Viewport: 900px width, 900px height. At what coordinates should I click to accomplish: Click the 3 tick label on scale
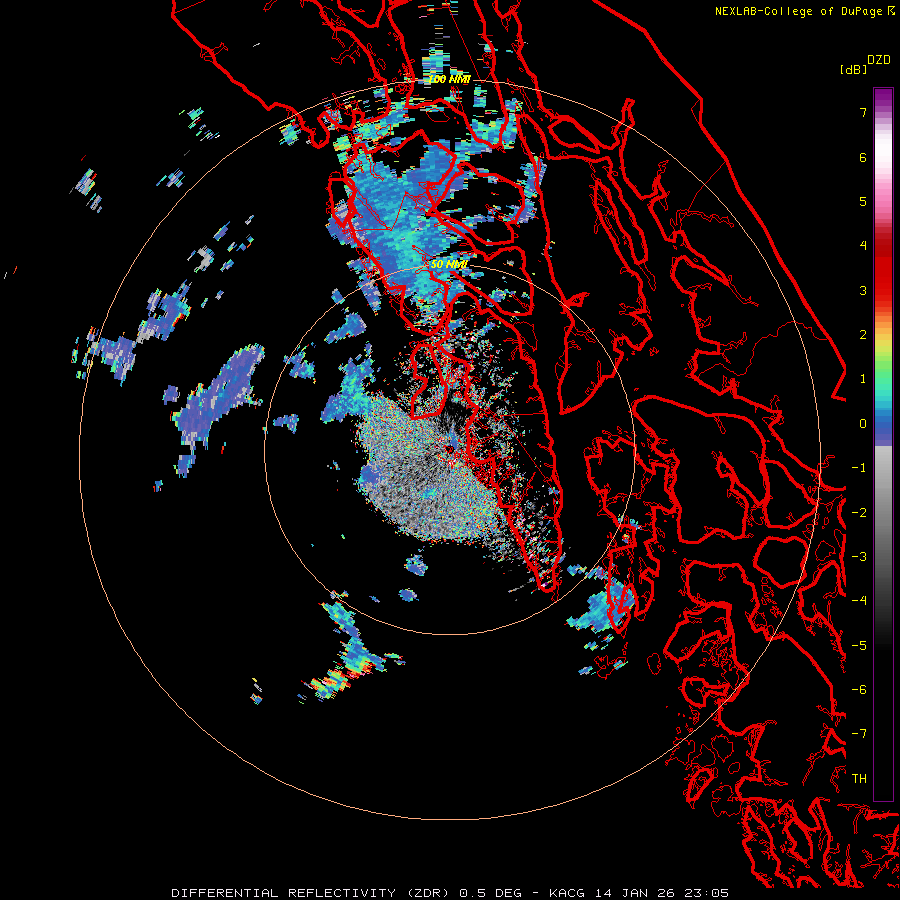863,290
